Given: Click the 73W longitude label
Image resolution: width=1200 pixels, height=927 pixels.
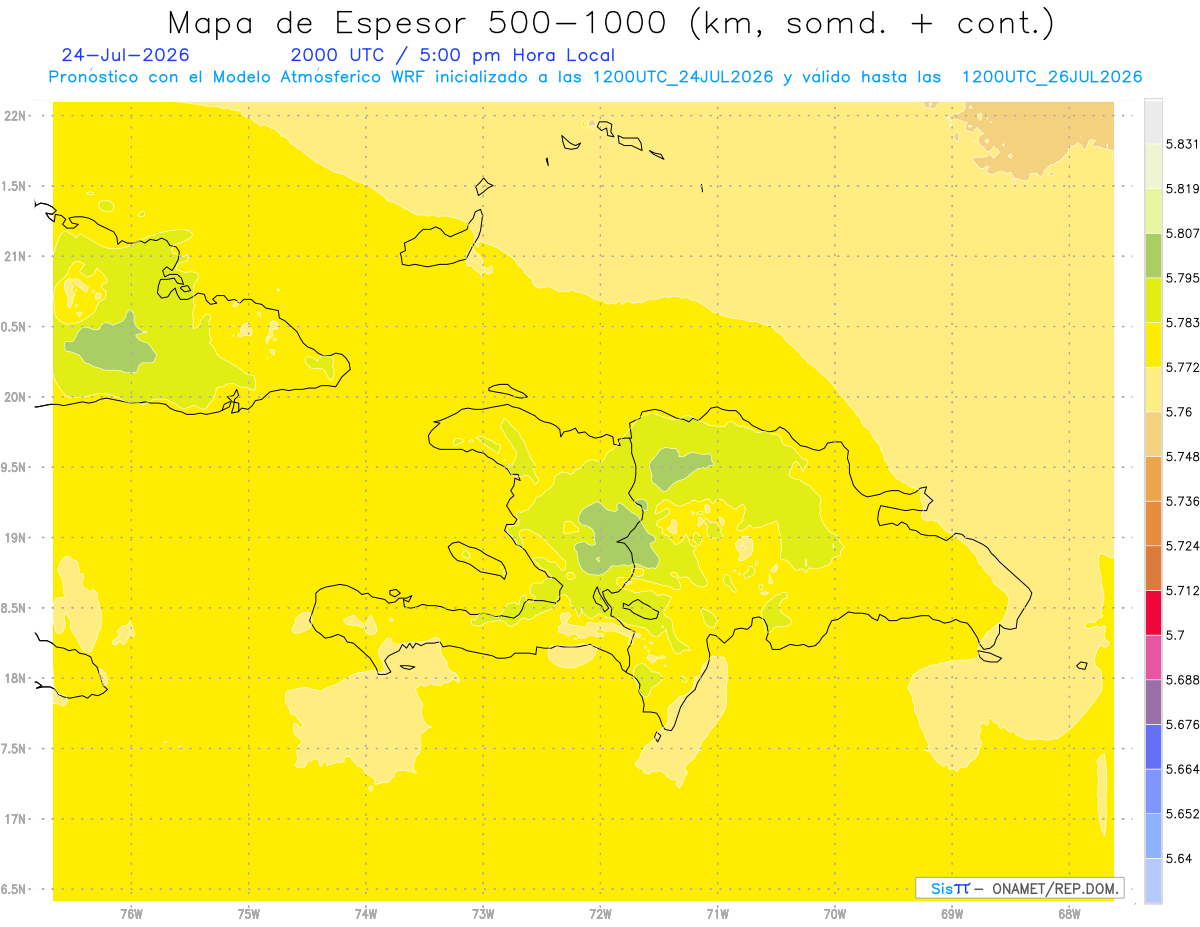Looking at the screenshot, I should point(483,913).
